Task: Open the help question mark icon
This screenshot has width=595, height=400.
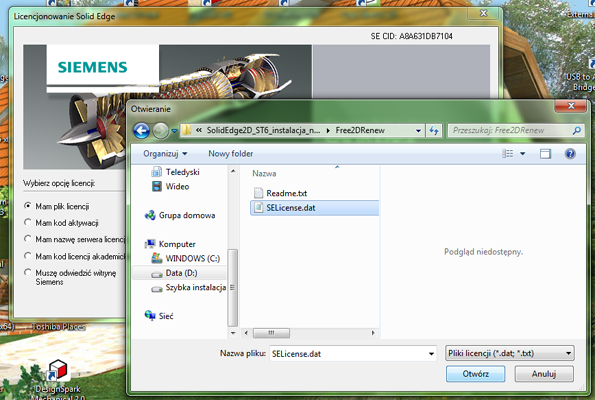Action: coord(570,154)
